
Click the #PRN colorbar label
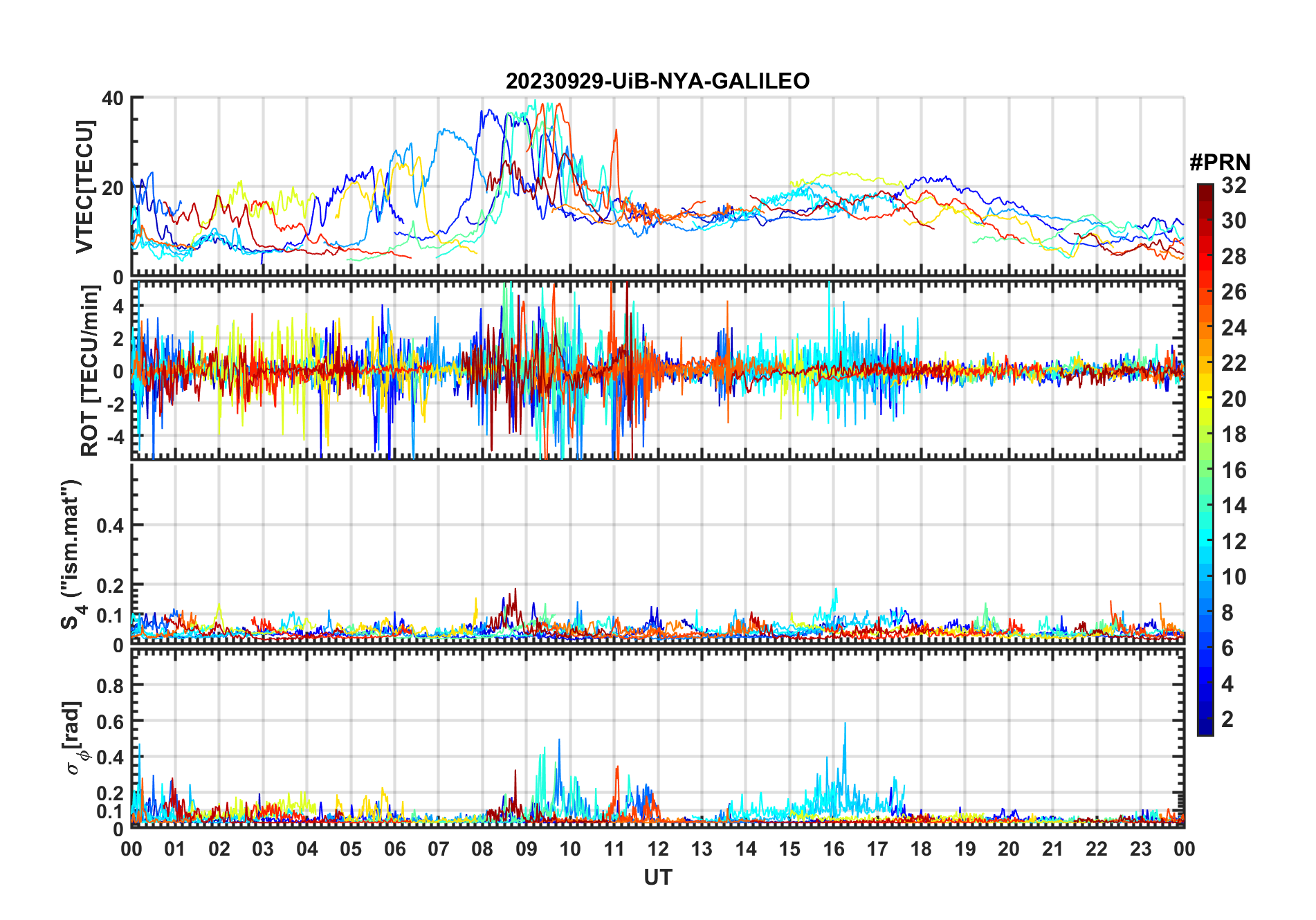1220,163
